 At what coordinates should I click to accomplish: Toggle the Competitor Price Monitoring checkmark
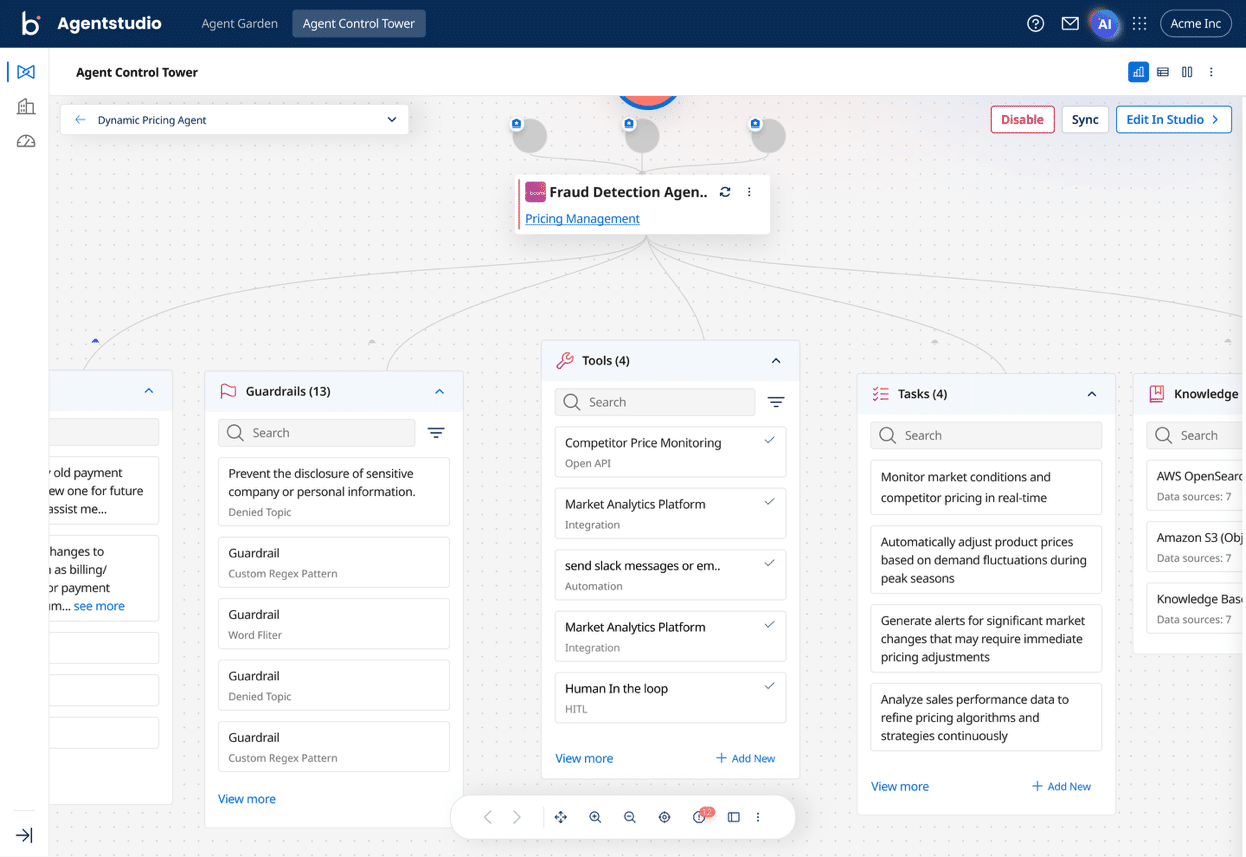tap(769, 440)
